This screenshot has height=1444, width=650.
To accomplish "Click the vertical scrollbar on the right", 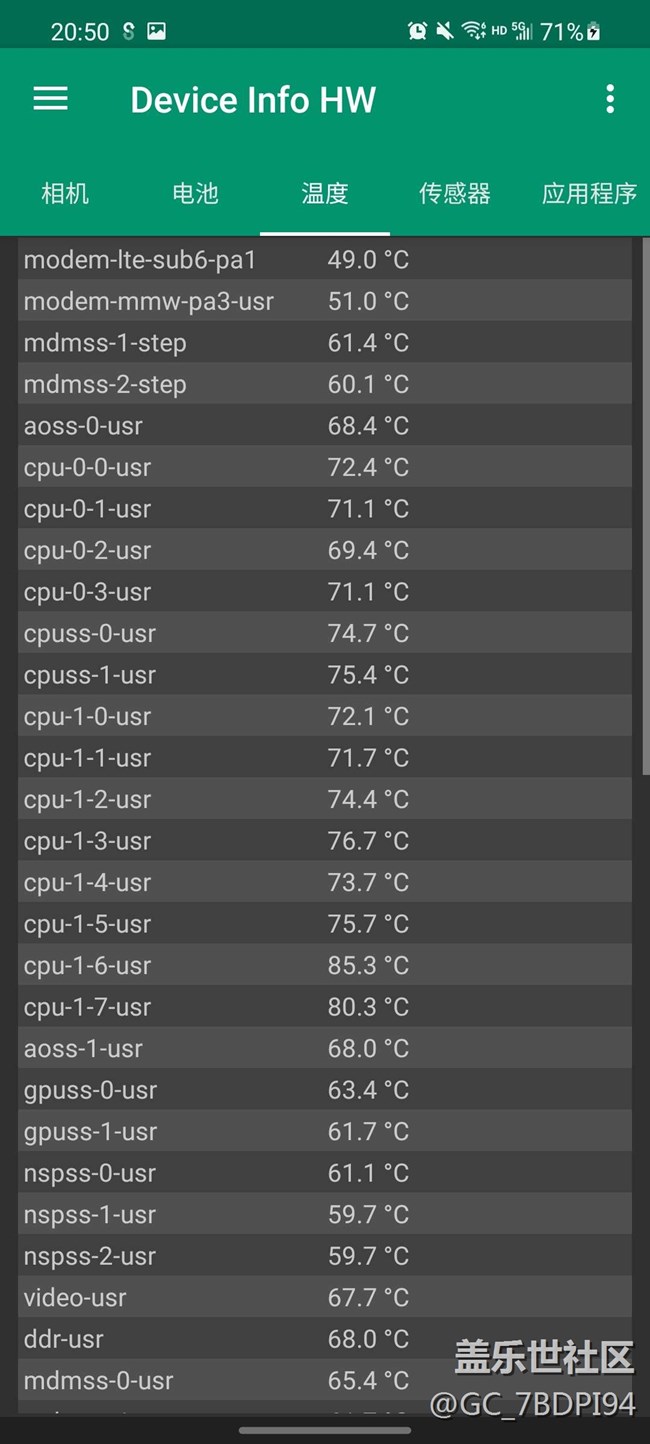I will tap(645, 505).
